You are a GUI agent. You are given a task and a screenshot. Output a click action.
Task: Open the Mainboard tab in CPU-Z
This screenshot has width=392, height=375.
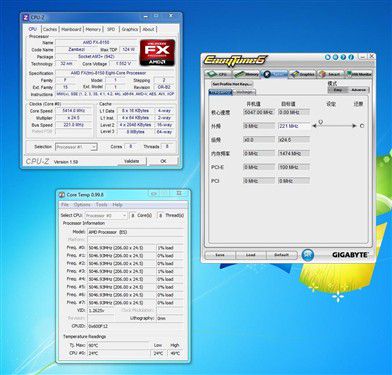point(71,29)
